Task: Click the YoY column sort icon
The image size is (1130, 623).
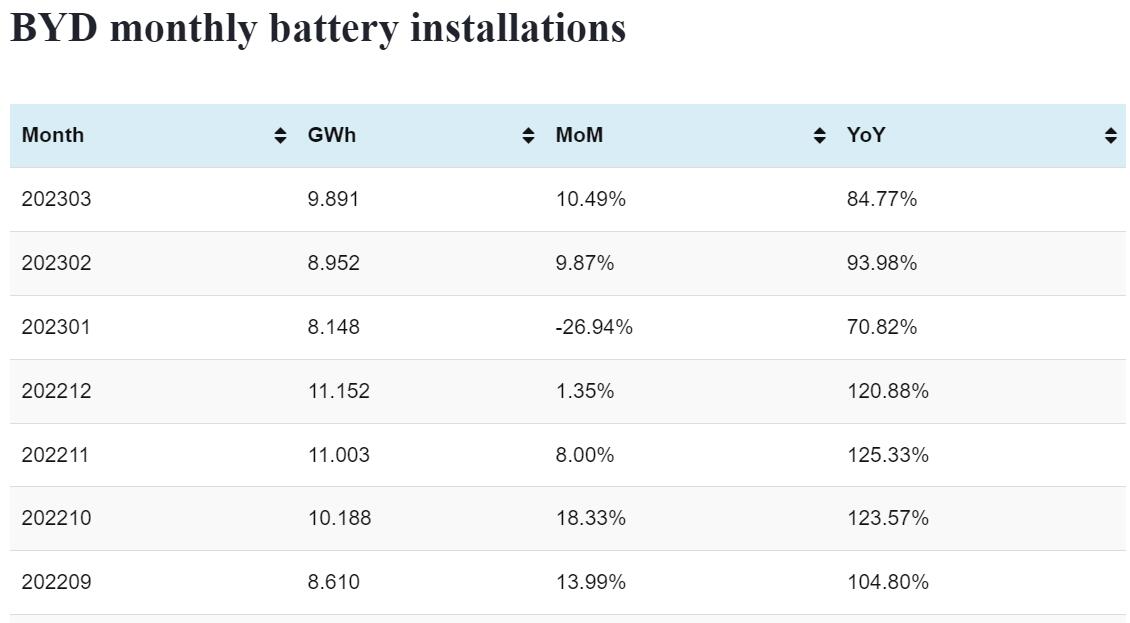Action: coord(1110,136)
